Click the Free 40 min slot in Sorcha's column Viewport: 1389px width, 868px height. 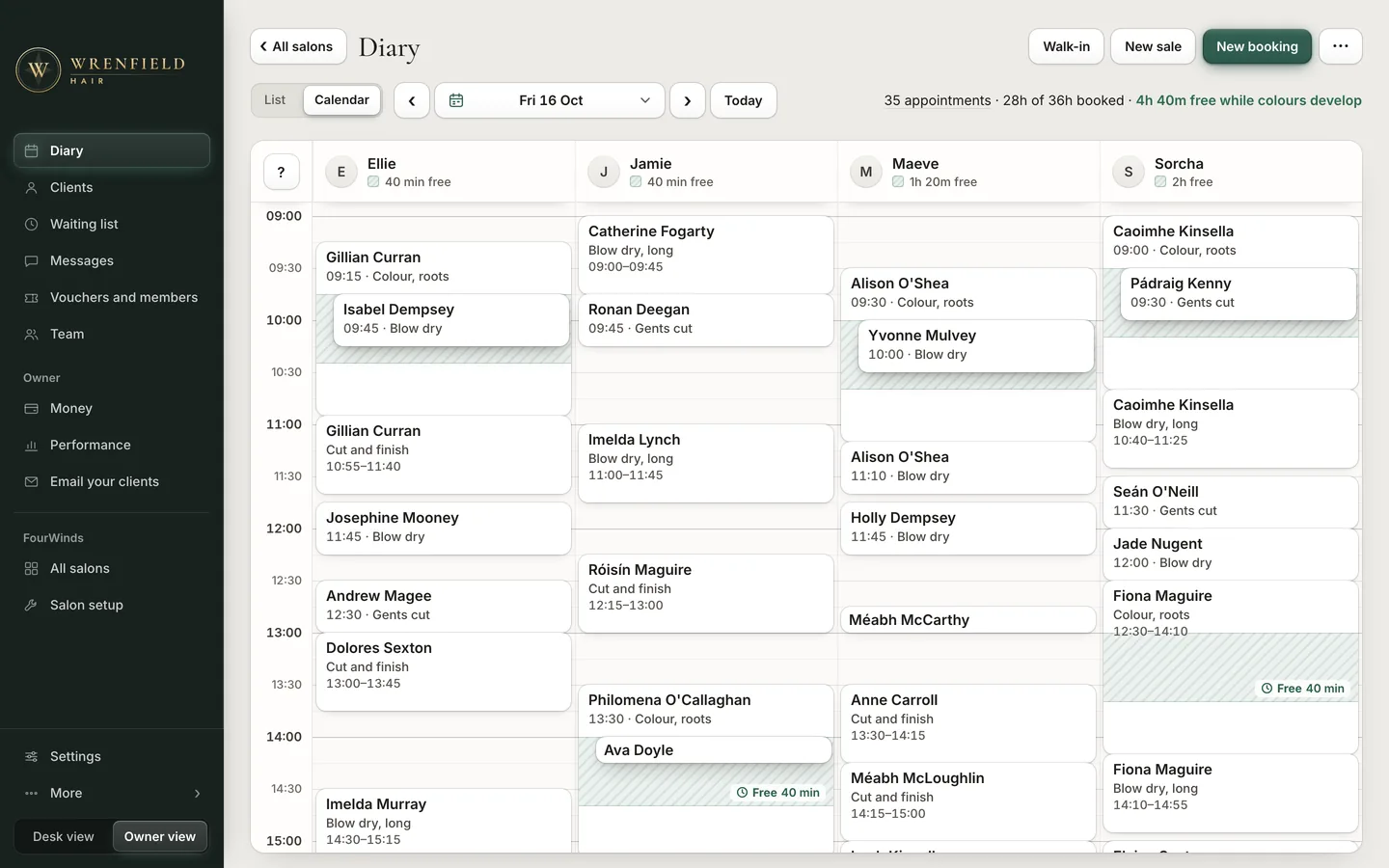[1302, 689]
